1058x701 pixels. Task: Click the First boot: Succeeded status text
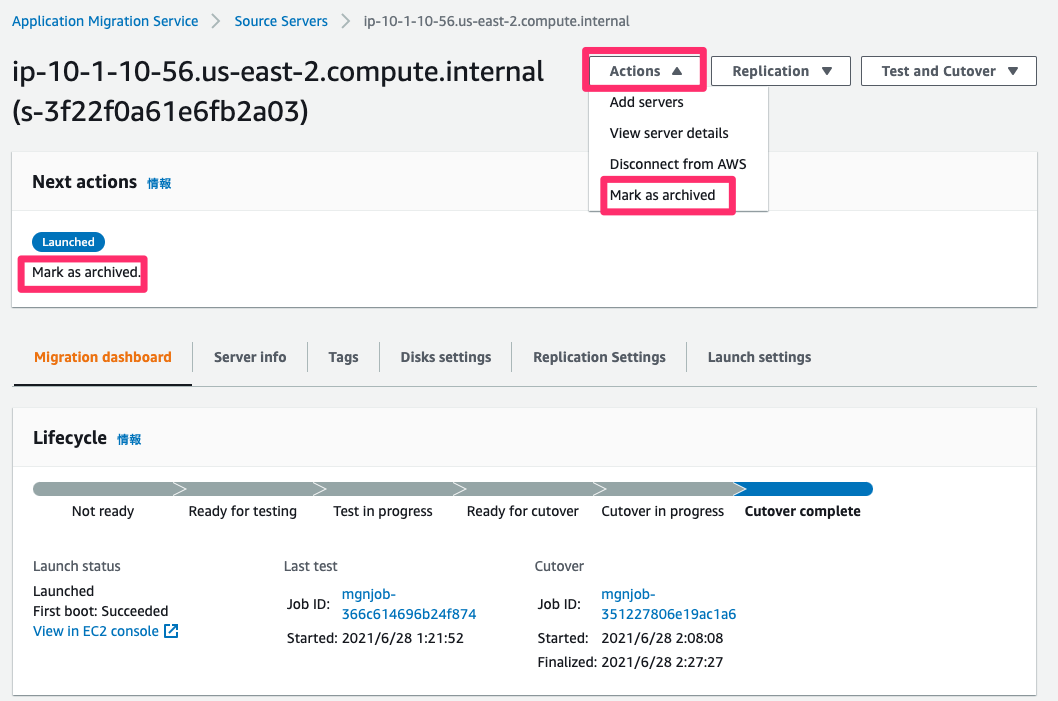pyautogui.click(x=101, y=611)
